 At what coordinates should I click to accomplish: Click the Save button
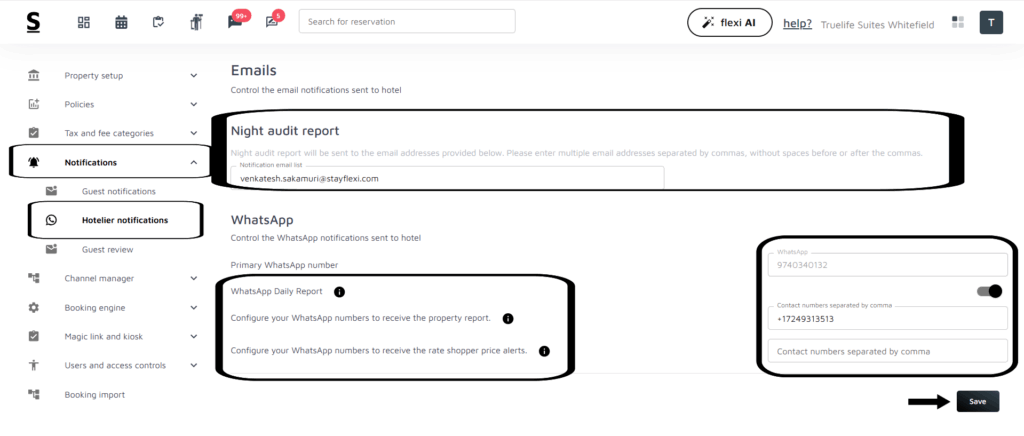click(x=977, y=401)
